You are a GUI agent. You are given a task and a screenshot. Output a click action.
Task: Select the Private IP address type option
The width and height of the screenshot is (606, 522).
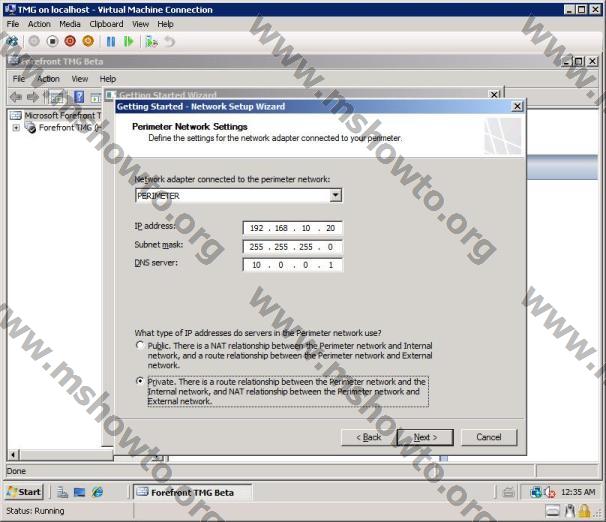[x=140, y=382]
